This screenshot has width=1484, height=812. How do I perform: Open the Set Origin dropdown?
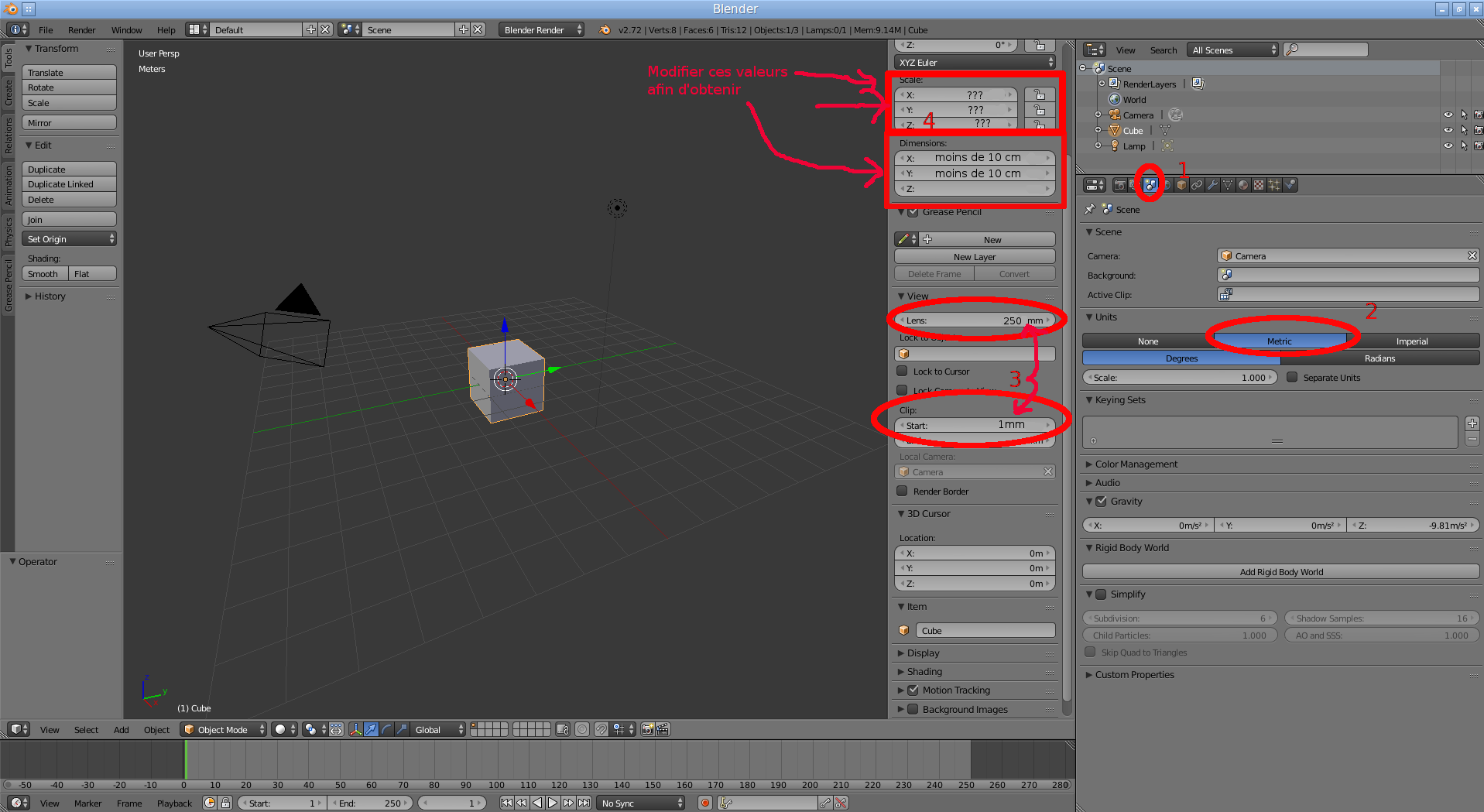[69, 239]
